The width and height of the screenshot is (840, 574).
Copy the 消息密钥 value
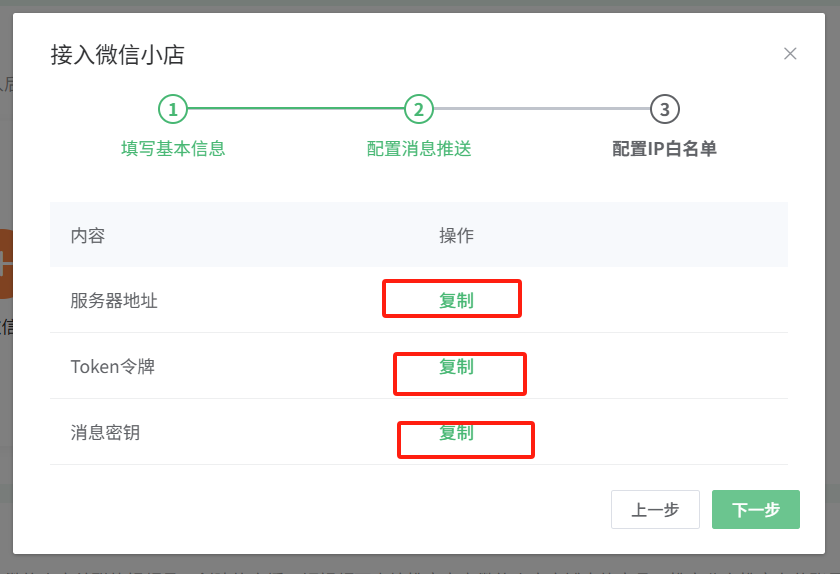(x=456, y=433)
